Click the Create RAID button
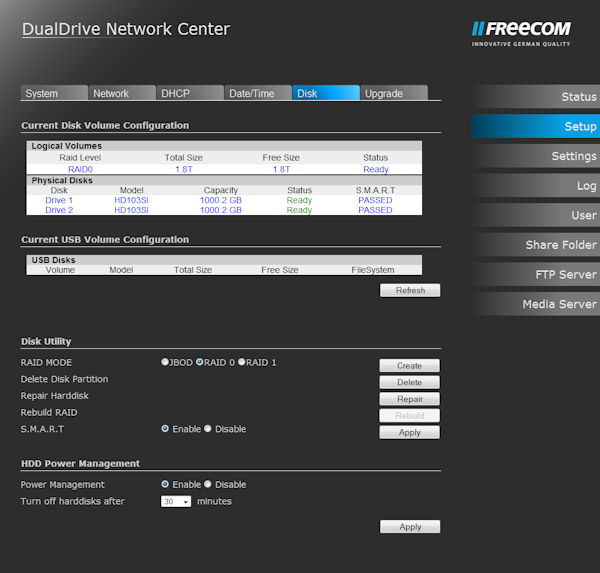 [409, 366]
